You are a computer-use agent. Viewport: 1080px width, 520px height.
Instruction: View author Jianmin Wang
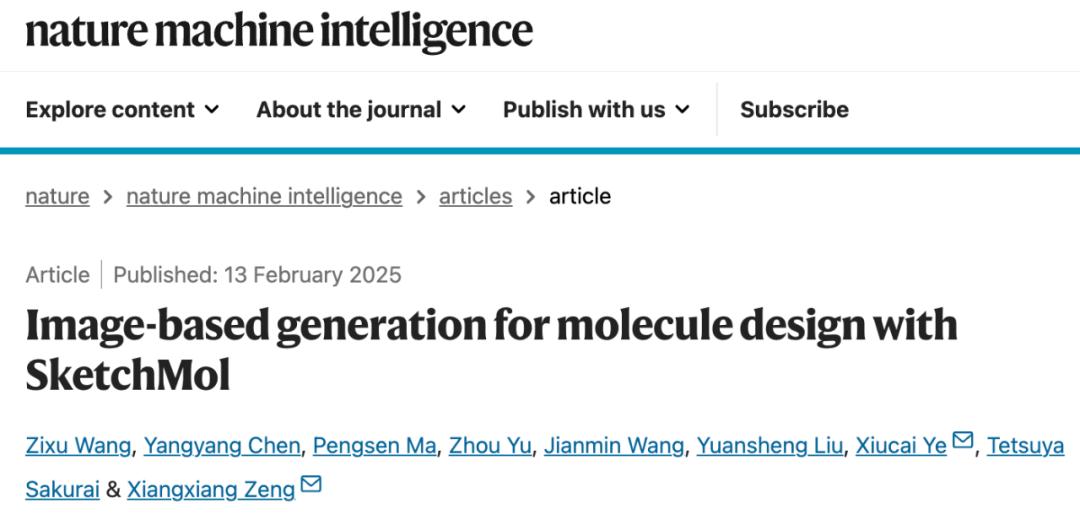616,445
